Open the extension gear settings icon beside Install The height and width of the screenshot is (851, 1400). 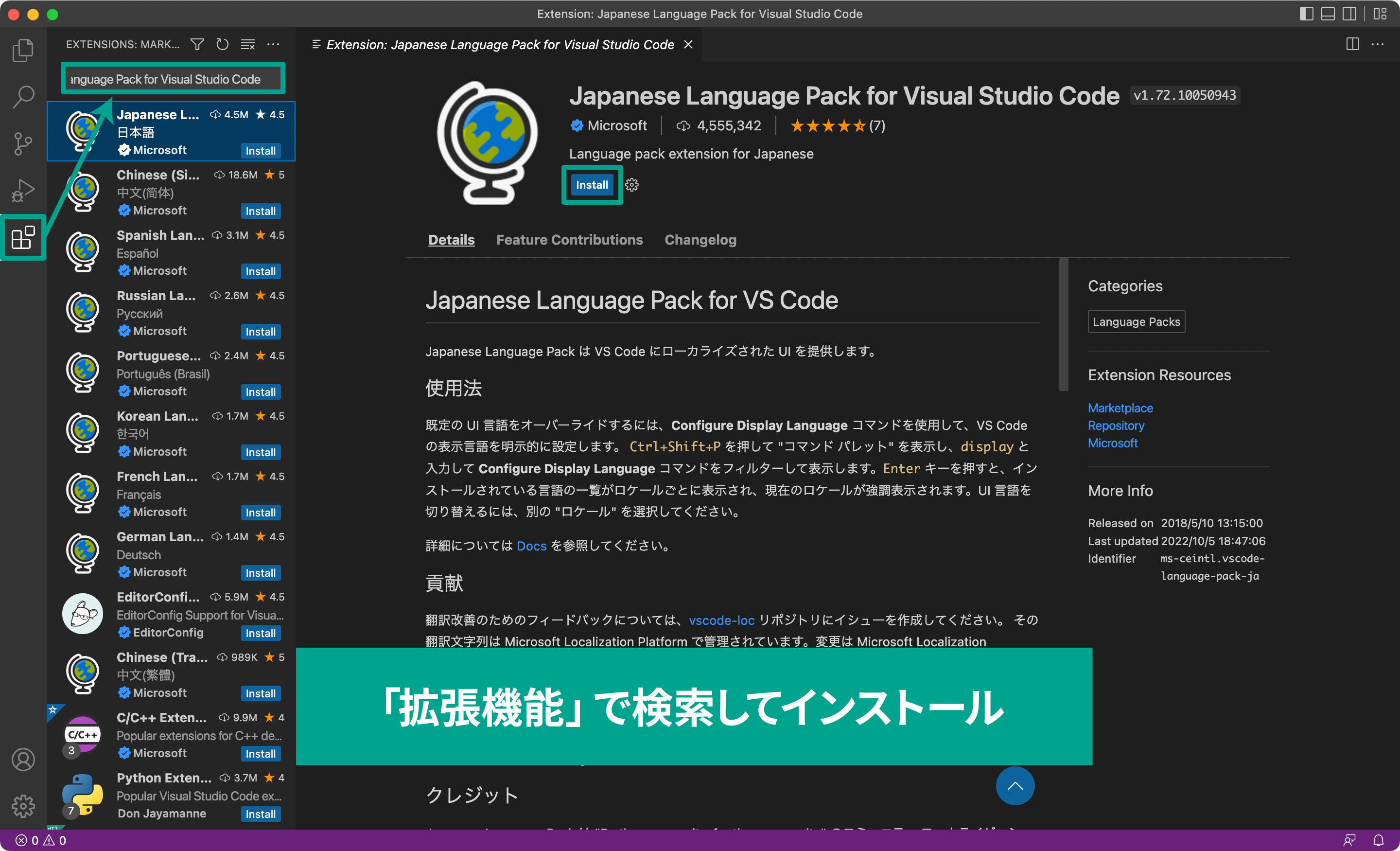pyautogui.click(x=632, y=185)
